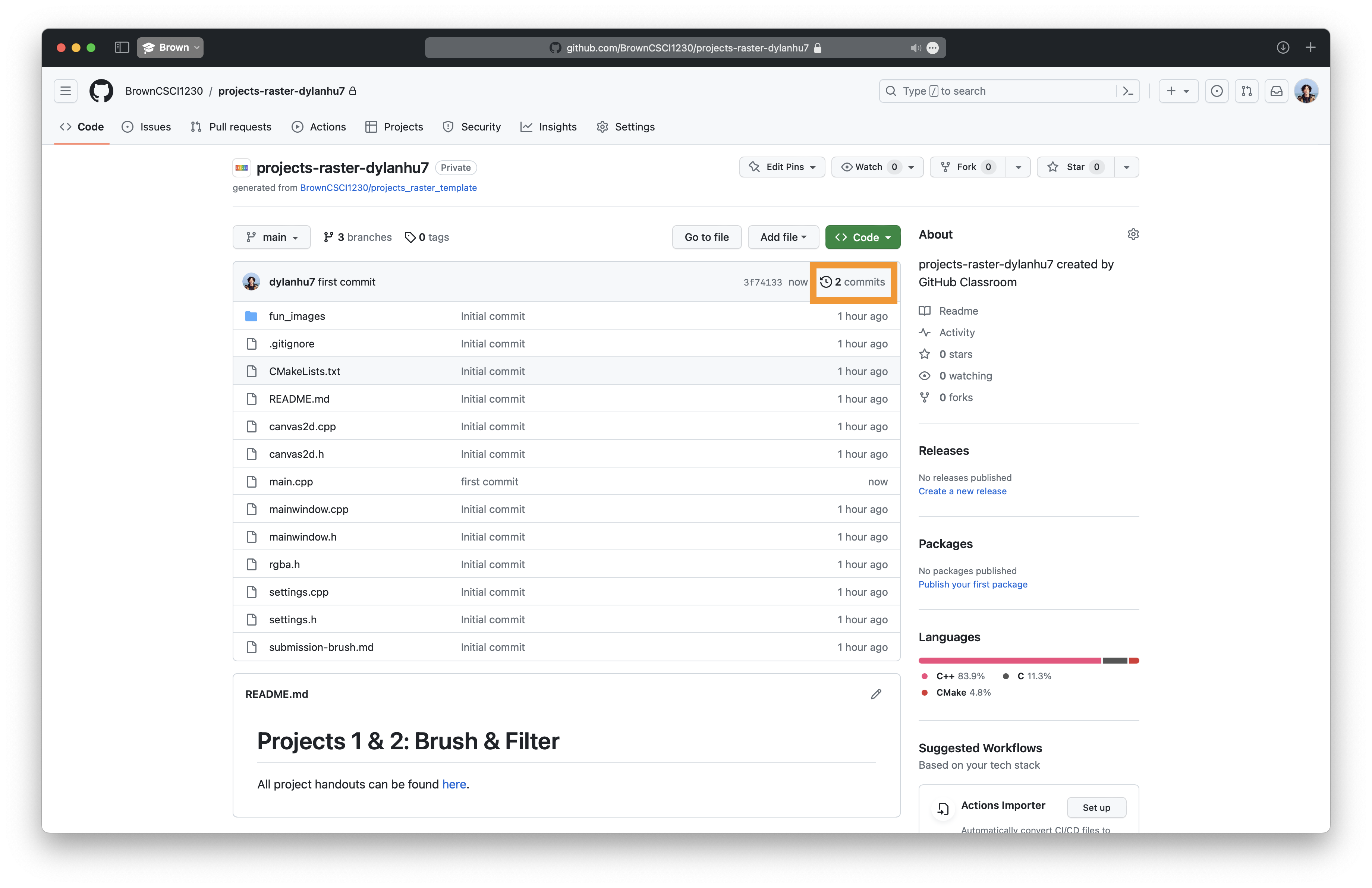The height and width of the screenshot is (888, 1372).
Task: Open the hamburger navigation menu
Action: (66, 91)
